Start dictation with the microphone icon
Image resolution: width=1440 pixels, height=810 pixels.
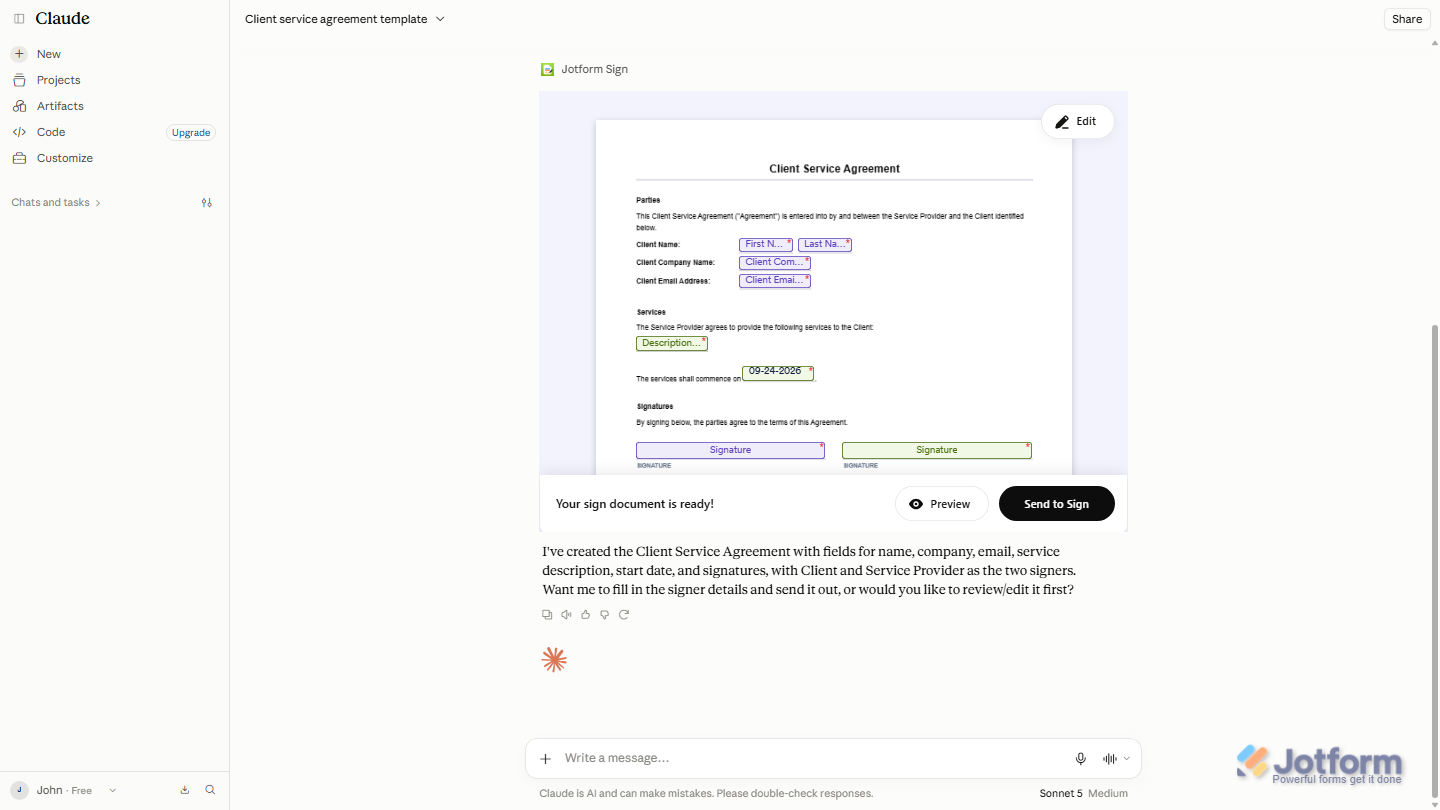[1081, 759]
